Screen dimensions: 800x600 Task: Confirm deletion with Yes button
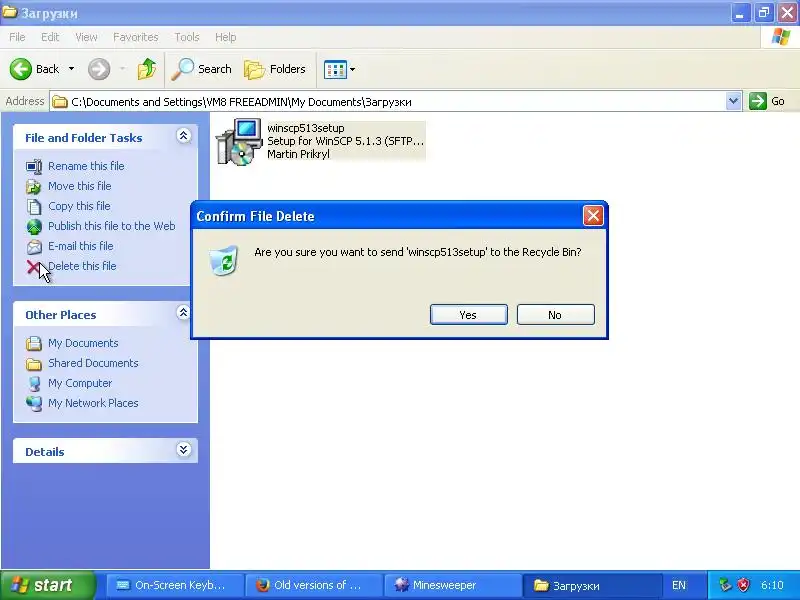pos(468,315)
